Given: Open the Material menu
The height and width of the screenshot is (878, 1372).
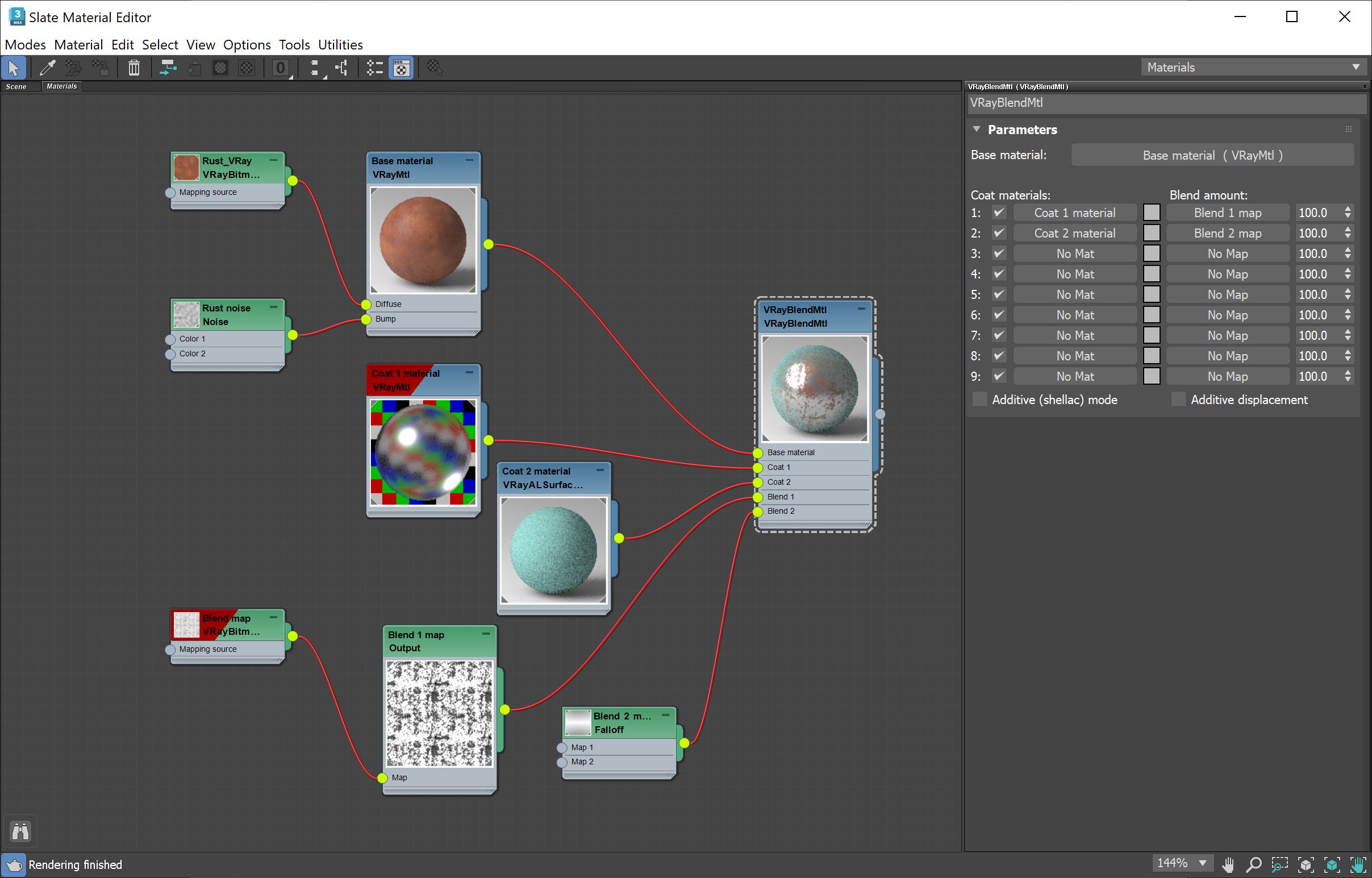Looking at the screenshot, I should coord(78,44).
